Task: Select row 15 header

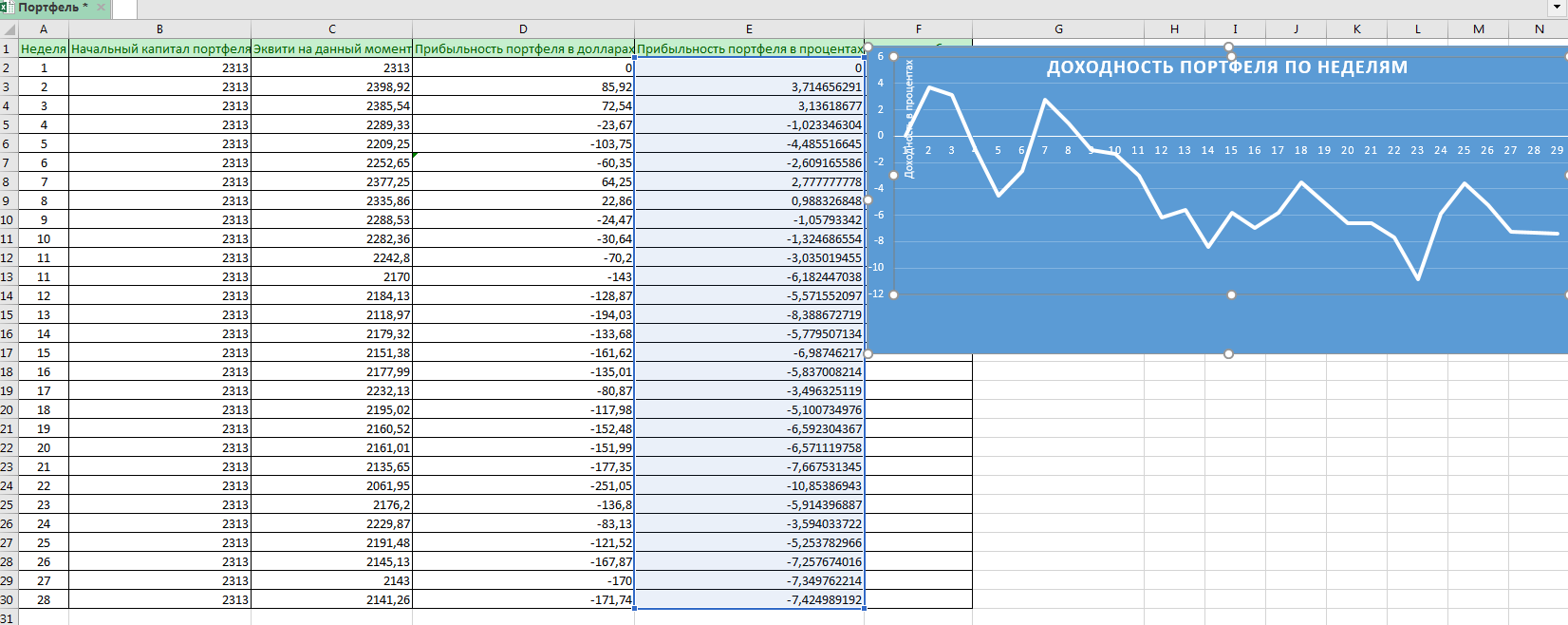Action: pyautogui.click(x=8, y=314)
